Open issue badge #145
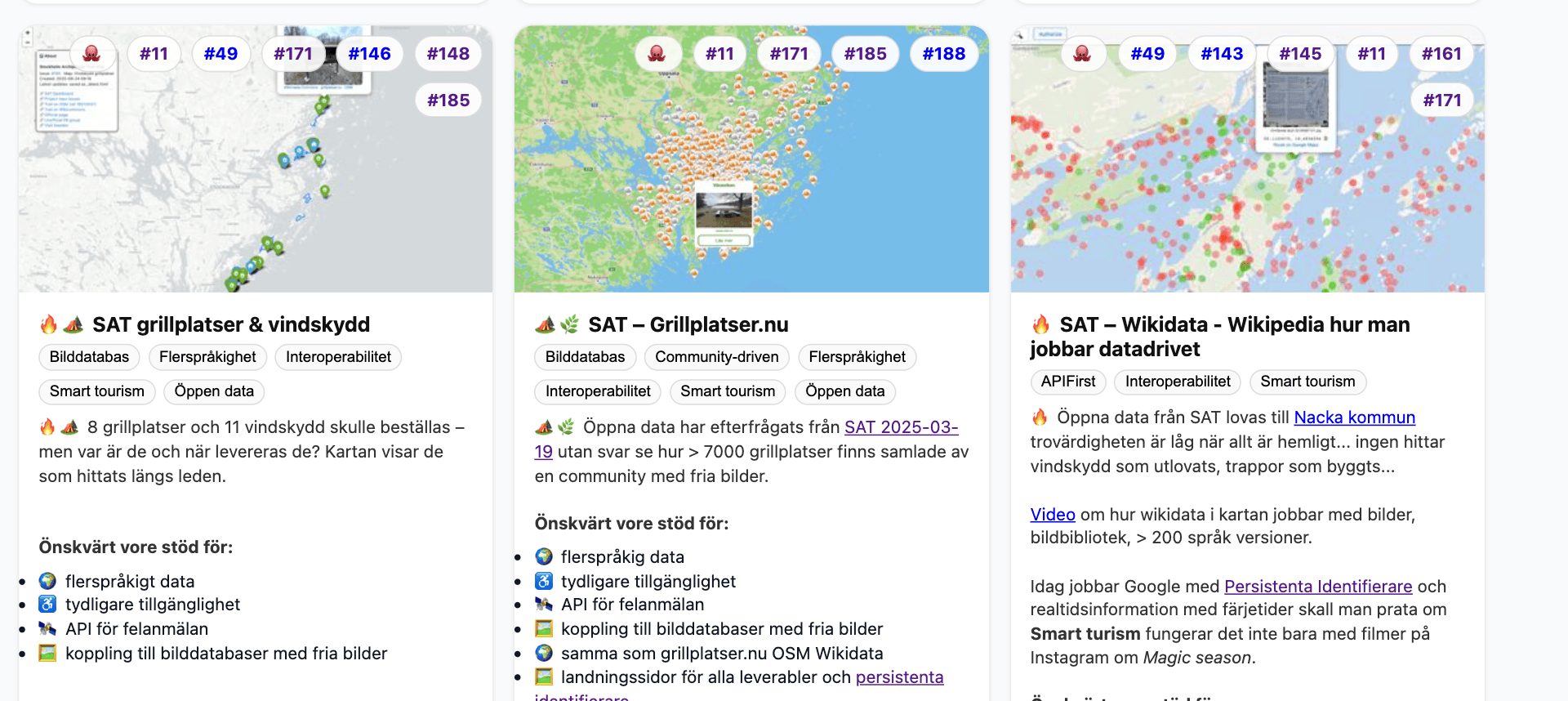This screenshot has width=1568, height=701. pos(1300,54)
